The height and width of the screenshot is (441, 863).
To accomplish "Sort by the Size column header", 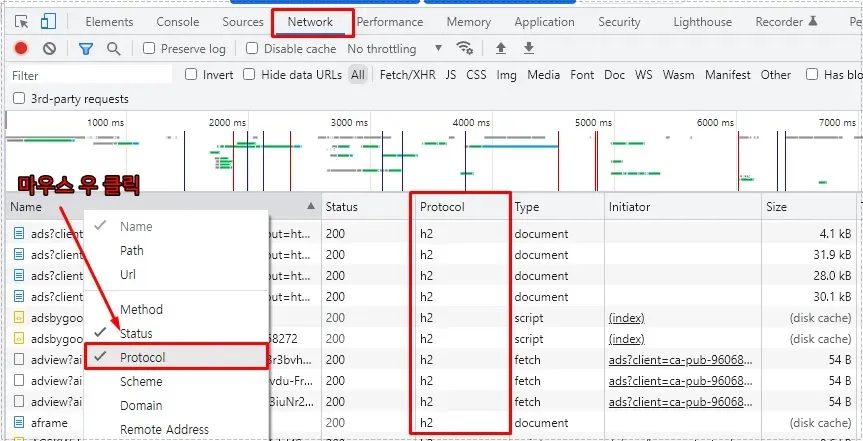I will (808, 207).
